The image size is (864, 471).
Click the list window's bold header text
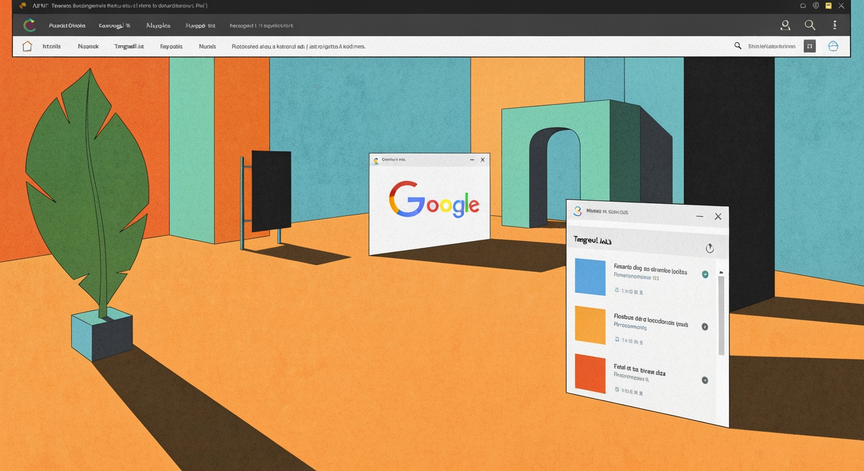592,240
